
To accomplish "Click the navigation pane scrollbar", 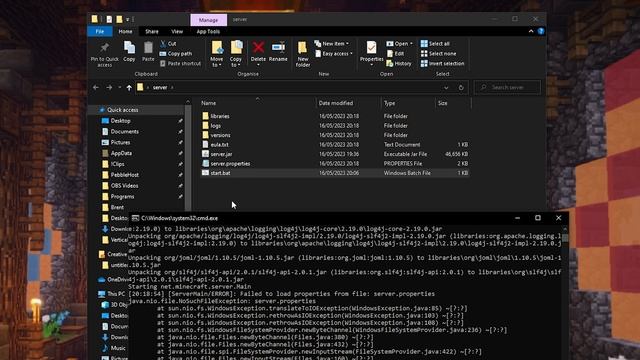I will click(x=188, y=157).
